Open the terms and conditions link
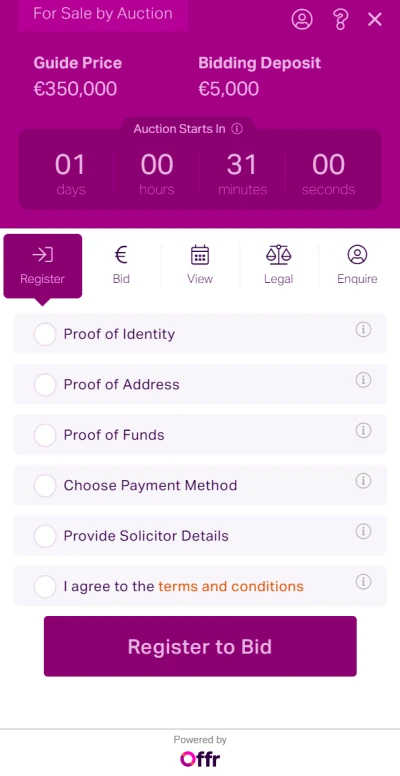400x776 pixels. 231,586
